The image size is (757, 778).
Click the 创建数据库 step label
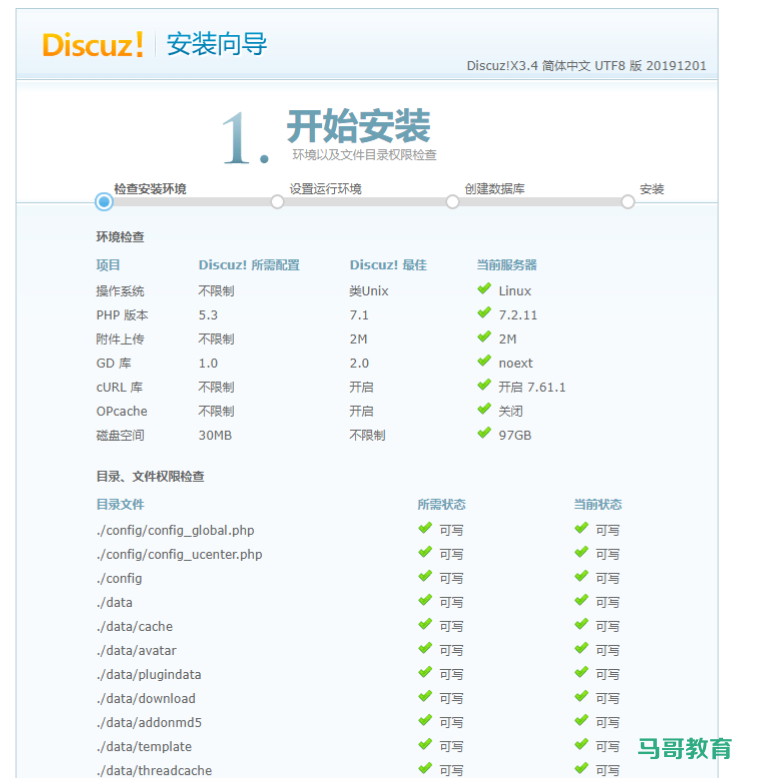point(495,189)
